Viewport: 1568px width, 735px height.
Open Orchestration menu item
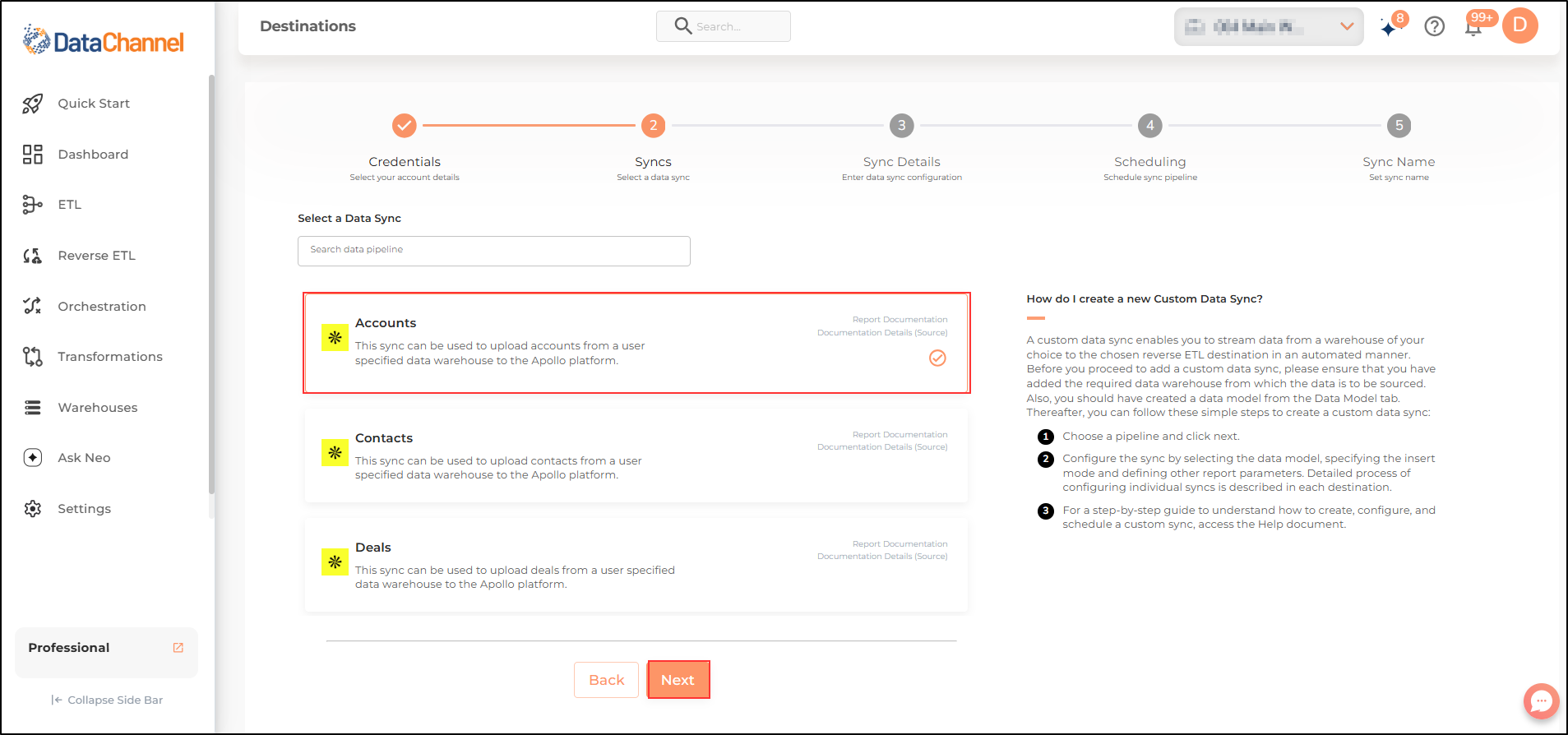click(x=102, y=307)
